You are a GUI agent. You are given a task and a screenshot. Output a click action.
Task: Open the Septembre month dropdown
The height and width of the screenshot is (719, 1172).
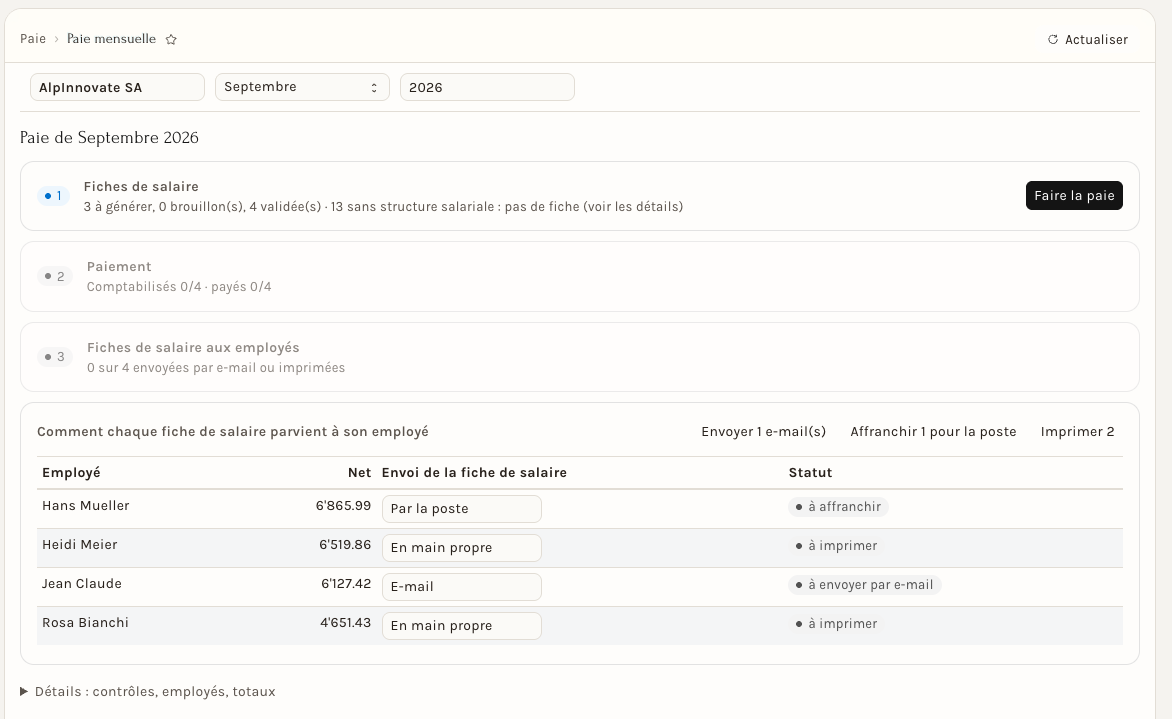302,87
